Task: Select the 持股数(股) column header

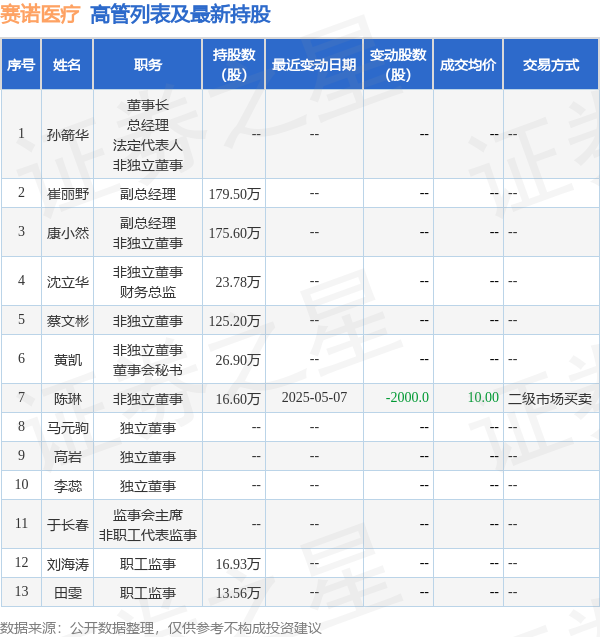Action: click(x=234, y=65)
